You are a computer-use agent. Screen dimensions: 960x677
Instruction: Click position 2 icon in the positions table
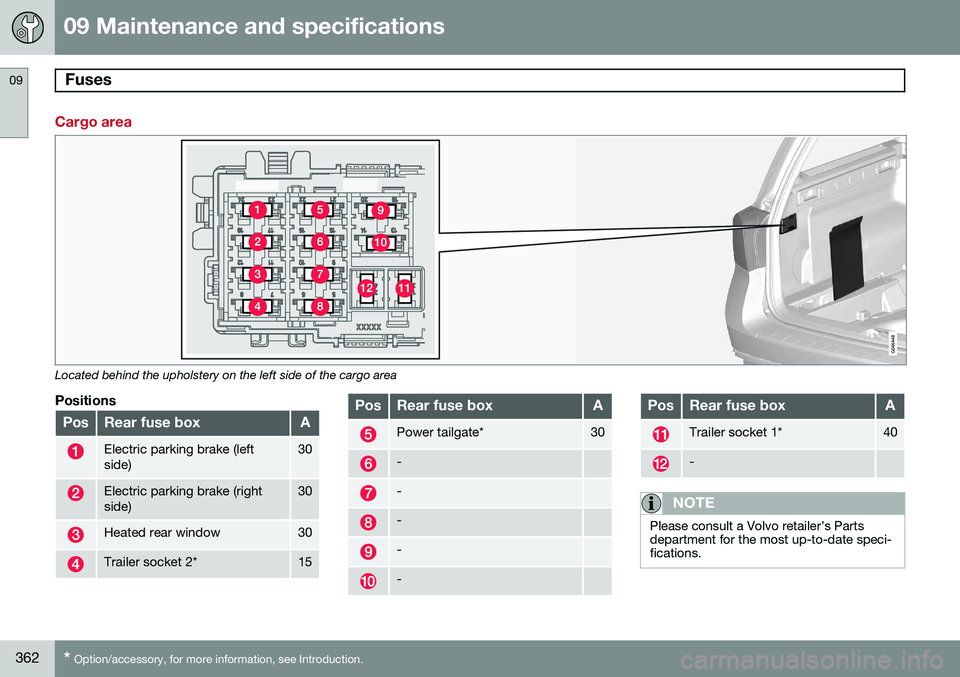(75, 493)
